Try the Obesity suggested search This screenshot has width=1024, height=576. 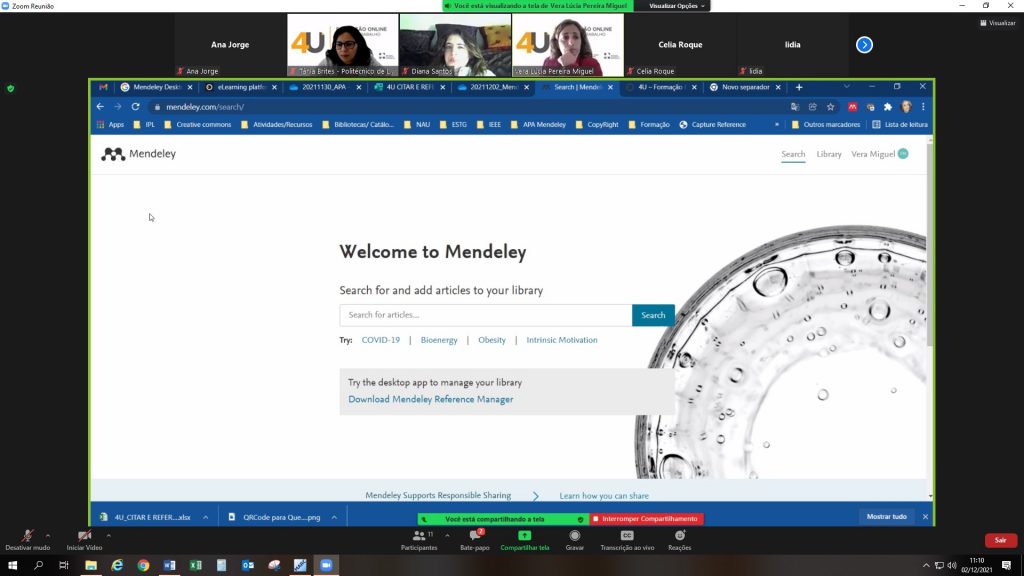point(492,340)
